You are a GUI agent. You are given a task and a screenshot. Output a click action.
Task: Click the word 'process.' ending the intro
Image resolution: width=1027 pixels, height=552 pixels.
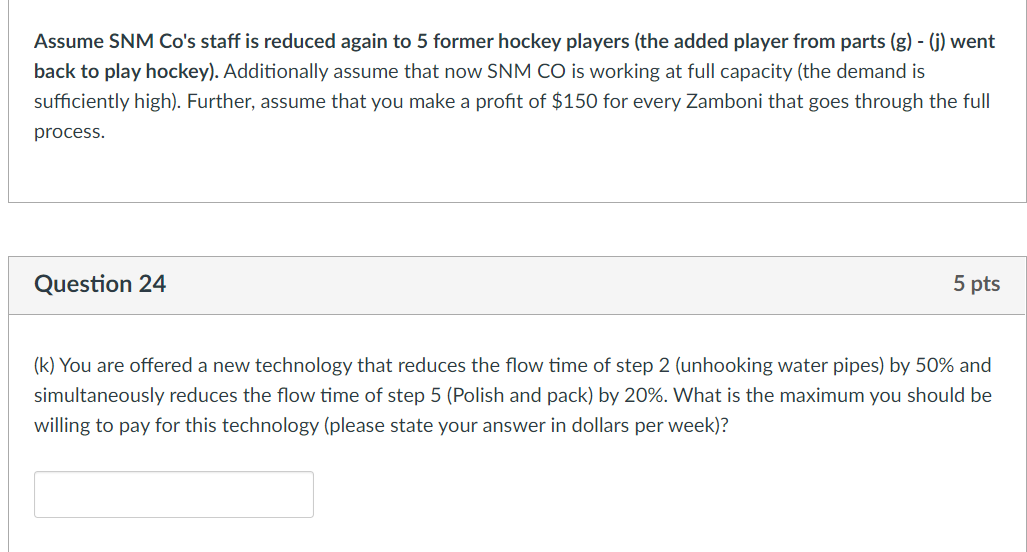click(69, 132)
